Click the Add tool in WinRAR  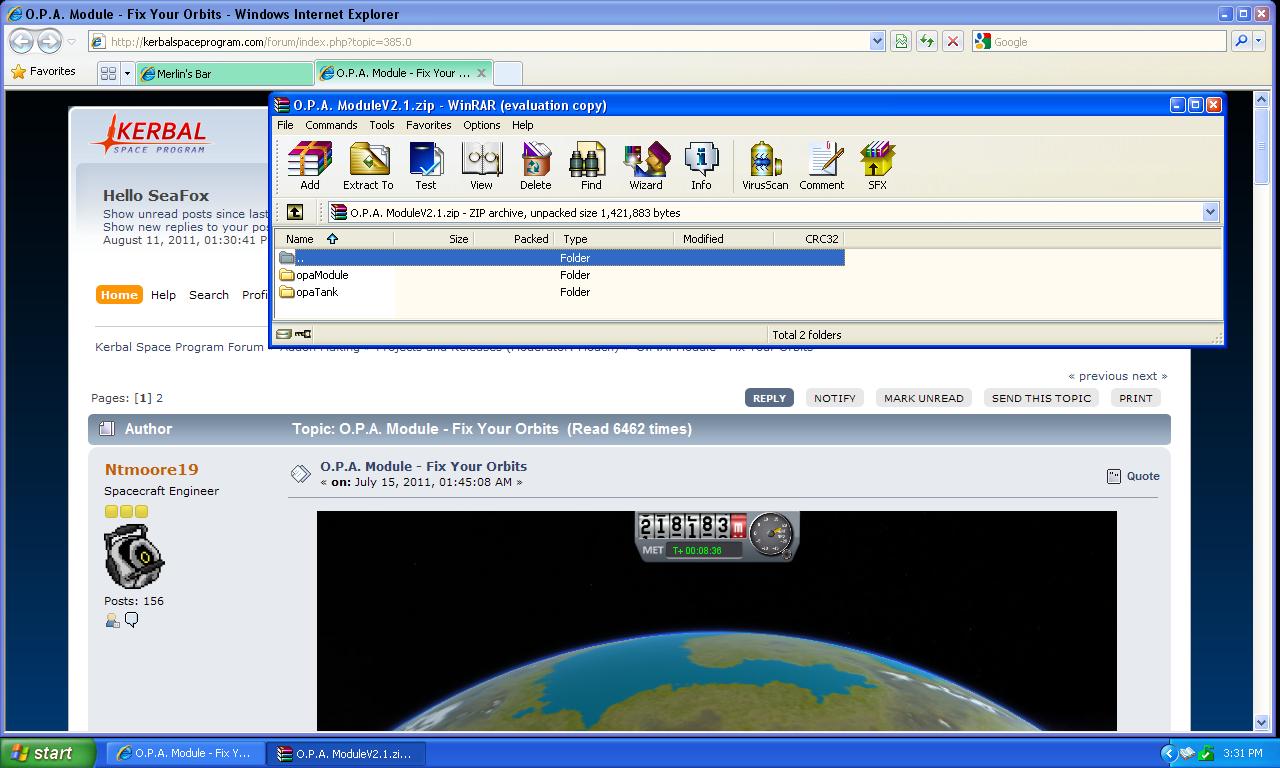310,165
